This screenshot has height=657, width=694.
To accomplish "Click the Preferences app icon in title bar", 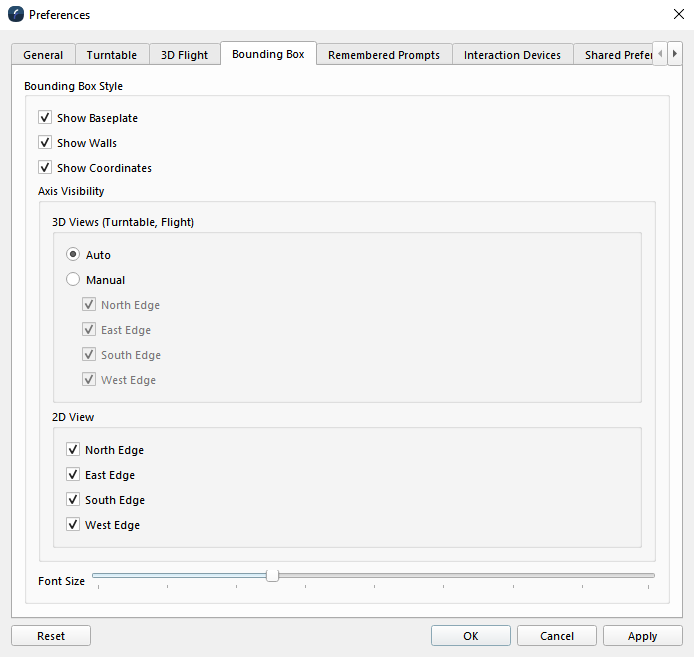I will coord(15,15).
